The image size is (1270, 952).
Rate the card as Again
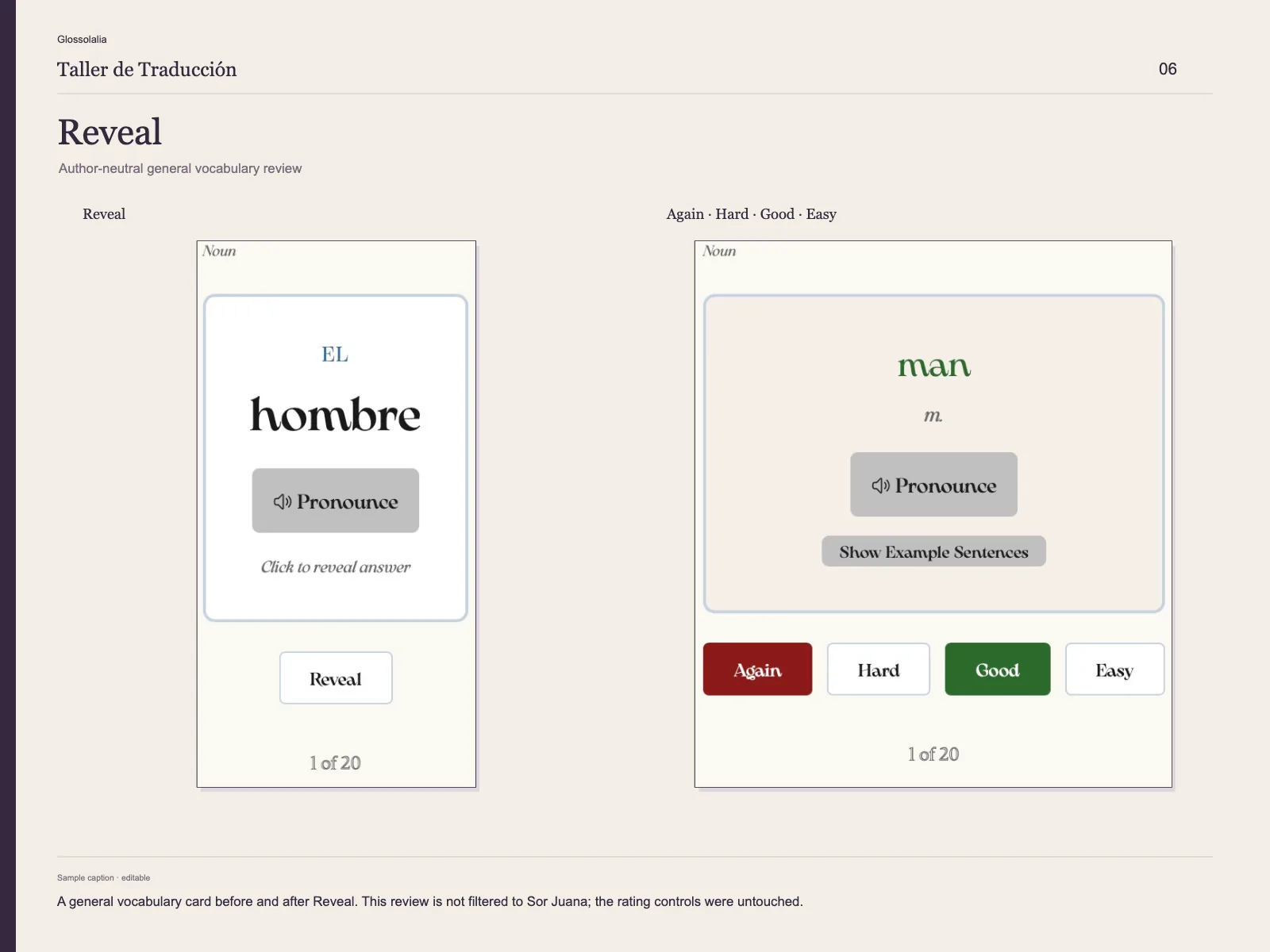tap(757, 670)
